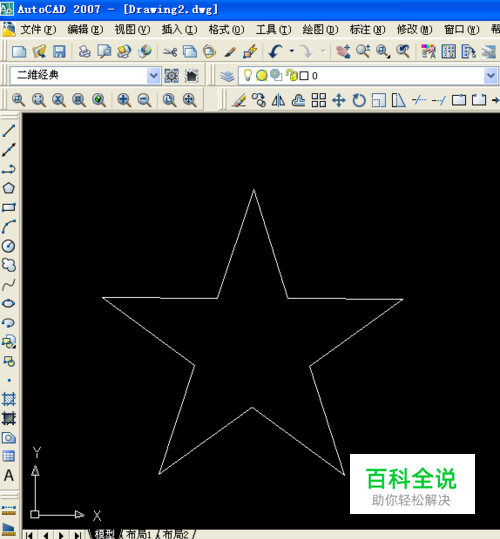Switch to the 布局1 tab

click(x=138, y=534)
